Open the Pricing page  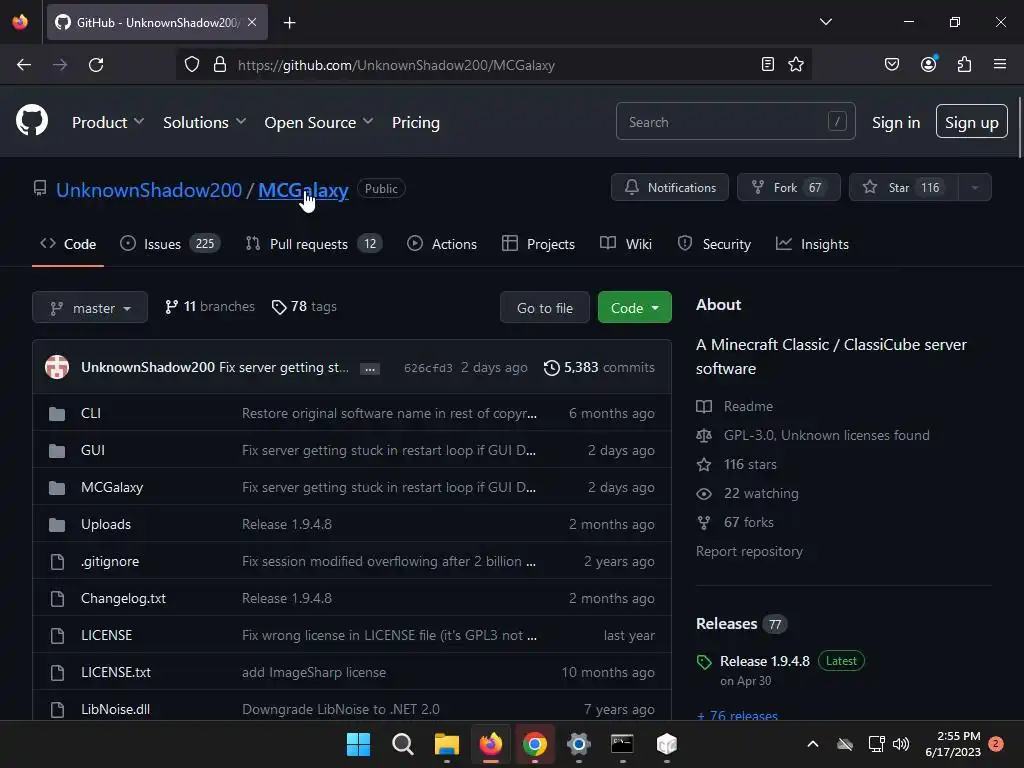click(415, 122)
